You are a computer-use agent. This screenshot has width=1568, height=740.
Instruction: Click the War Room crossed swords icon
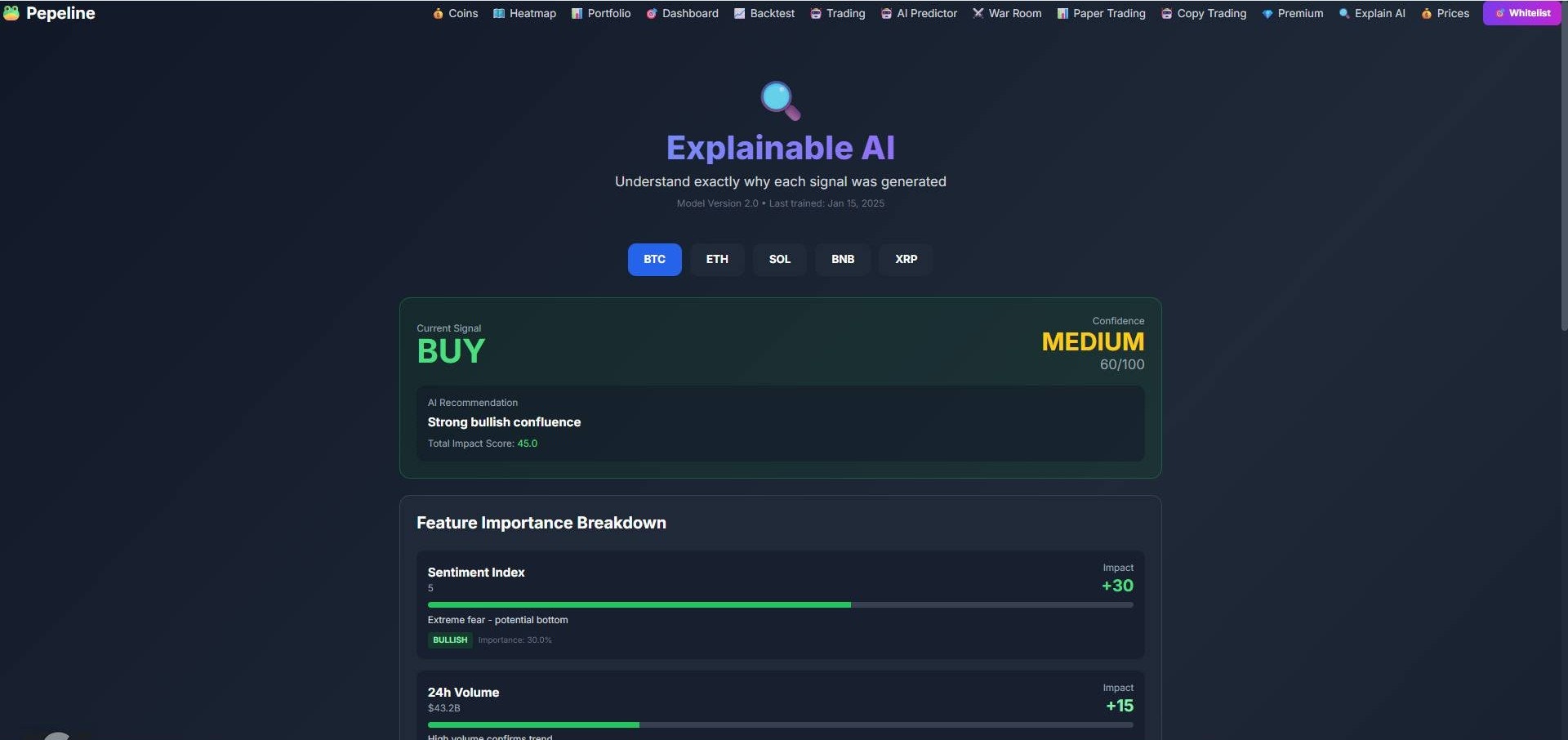pyautogui.click(x=978, y=14)
